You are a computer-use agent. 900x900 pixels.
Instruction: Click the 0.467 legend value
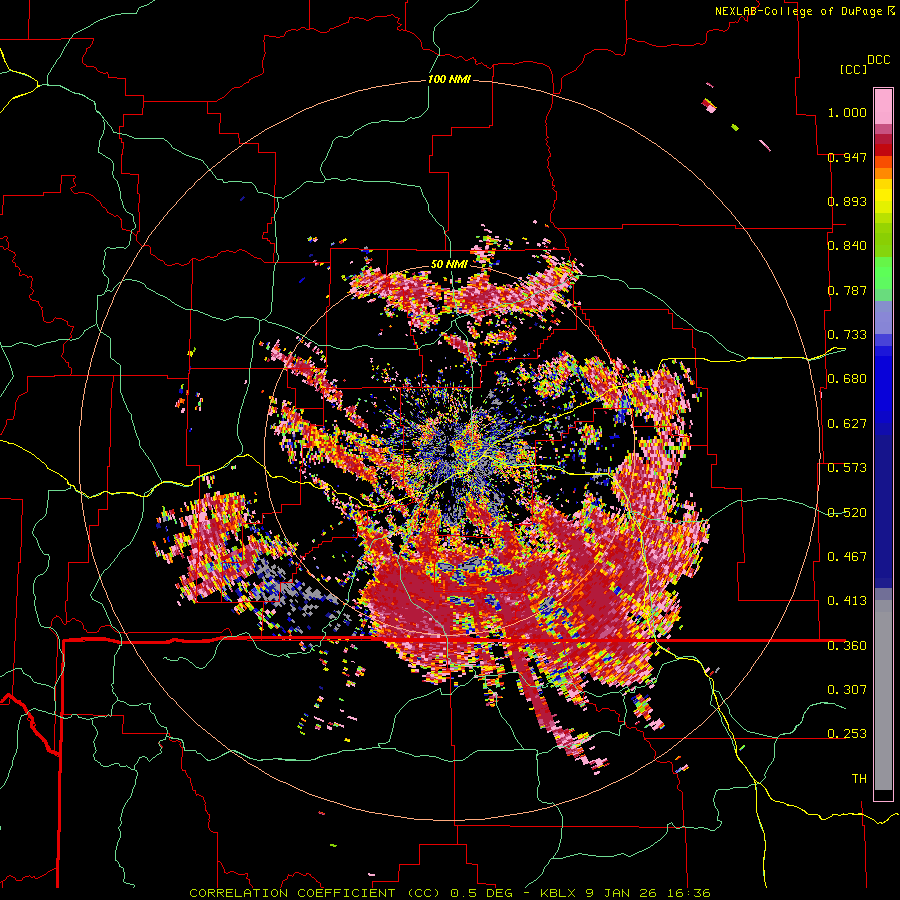click(x=847, y=557)
